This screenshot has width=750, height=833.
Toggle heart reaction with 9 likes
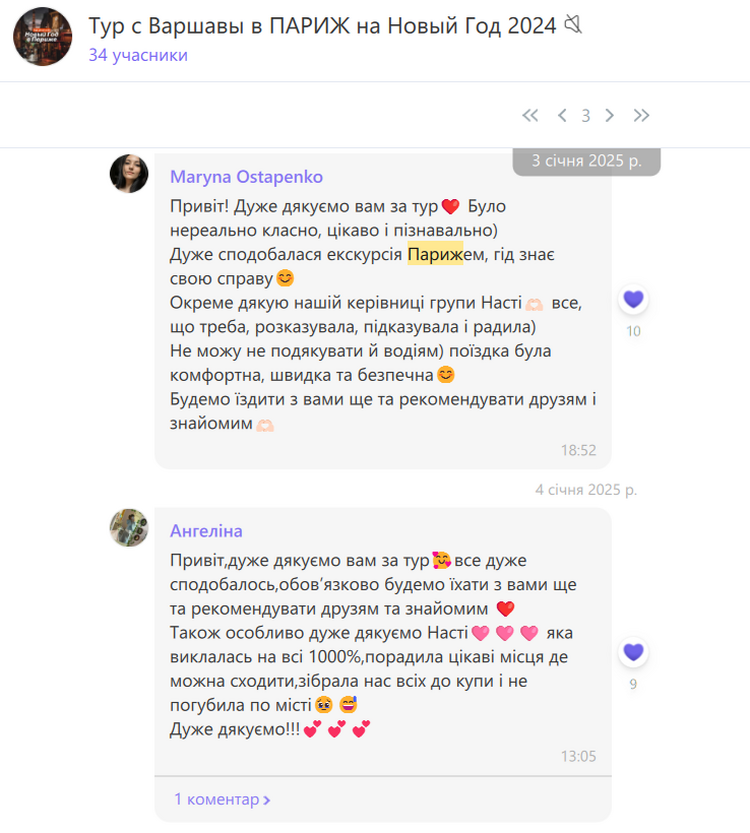(633, 652)
